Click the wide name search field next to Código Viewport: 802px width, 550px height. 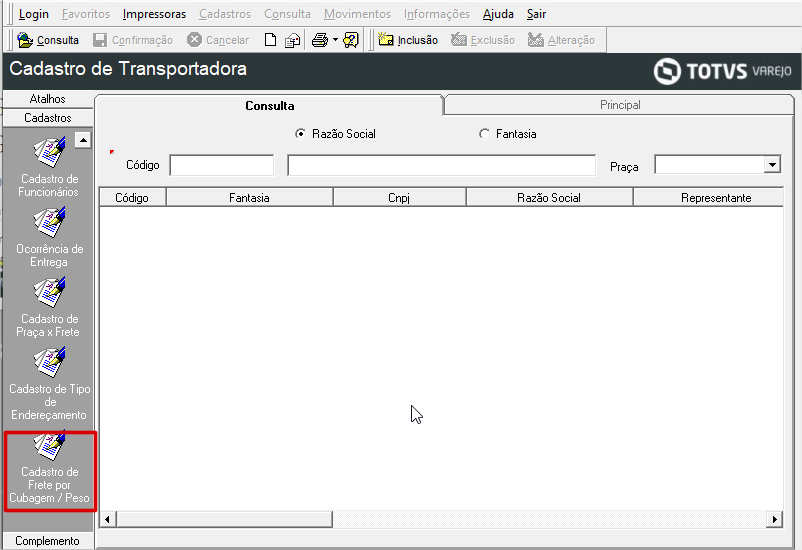tap(441, 165)
